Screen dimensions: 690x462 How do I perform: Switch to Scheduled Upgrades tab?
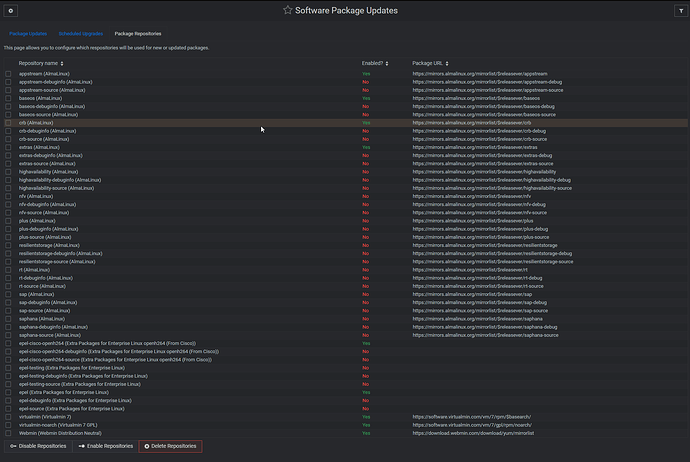pos(81,33)
